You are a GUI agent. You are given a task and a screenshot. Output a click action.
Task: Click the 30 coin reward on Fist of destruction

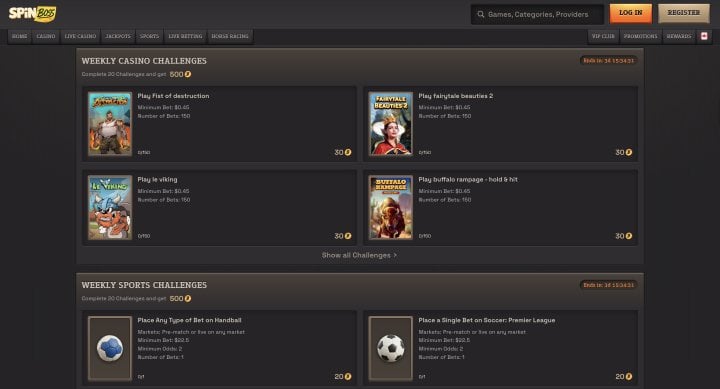pyautogui.click(x=343, y=152)
